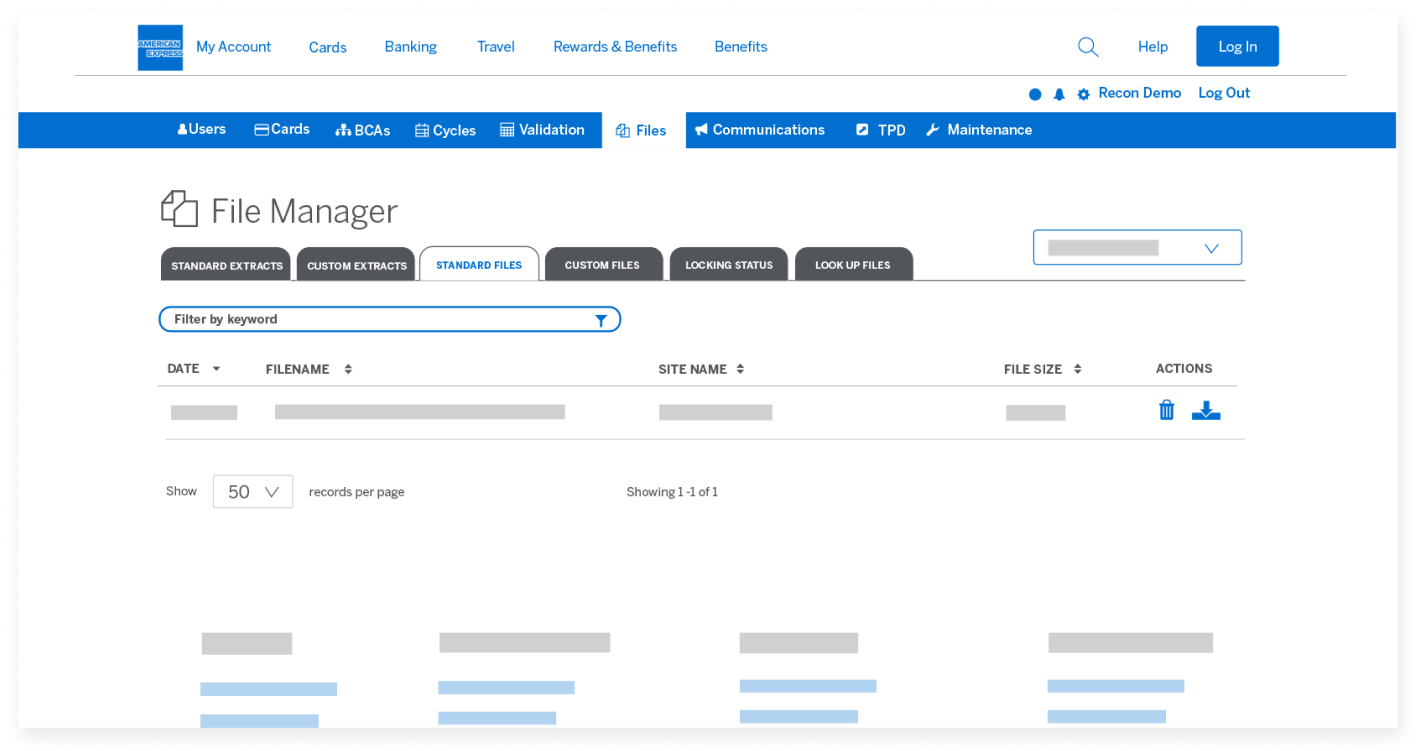Open search with the magnifying glass icon
1421x751 pixels.
pyautogui.click(x=1087, y=46)
